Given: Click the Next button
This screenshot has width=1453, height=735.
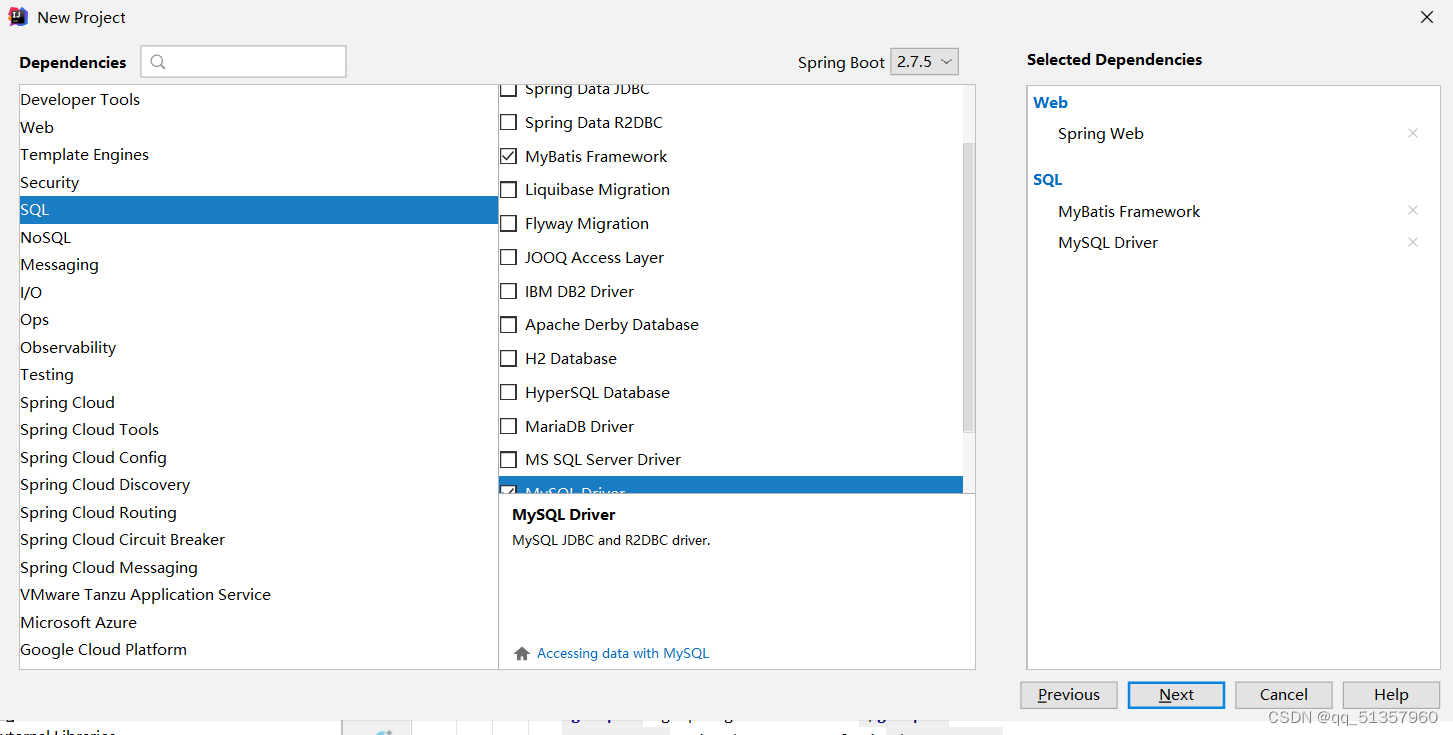Looking at the screenshot, I should coord(1176,695).
